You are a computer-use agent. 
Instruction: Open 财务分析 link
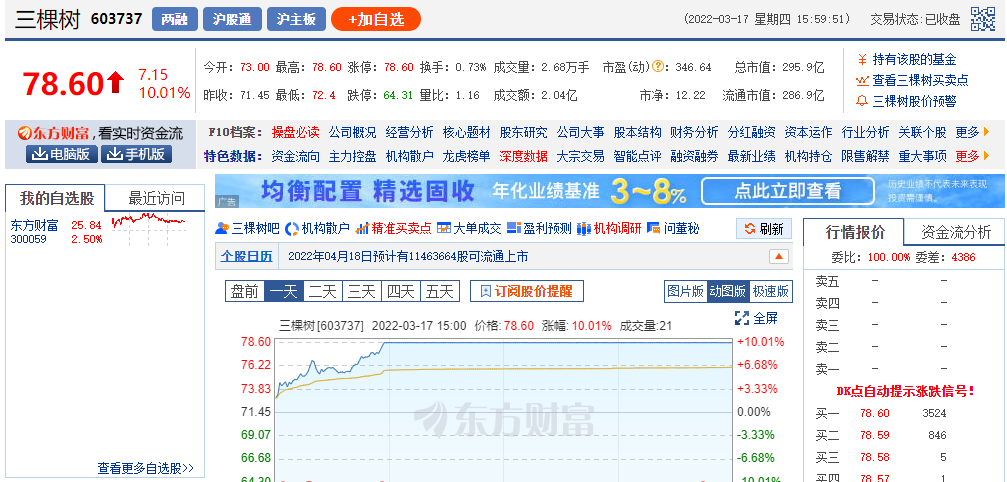694,132
